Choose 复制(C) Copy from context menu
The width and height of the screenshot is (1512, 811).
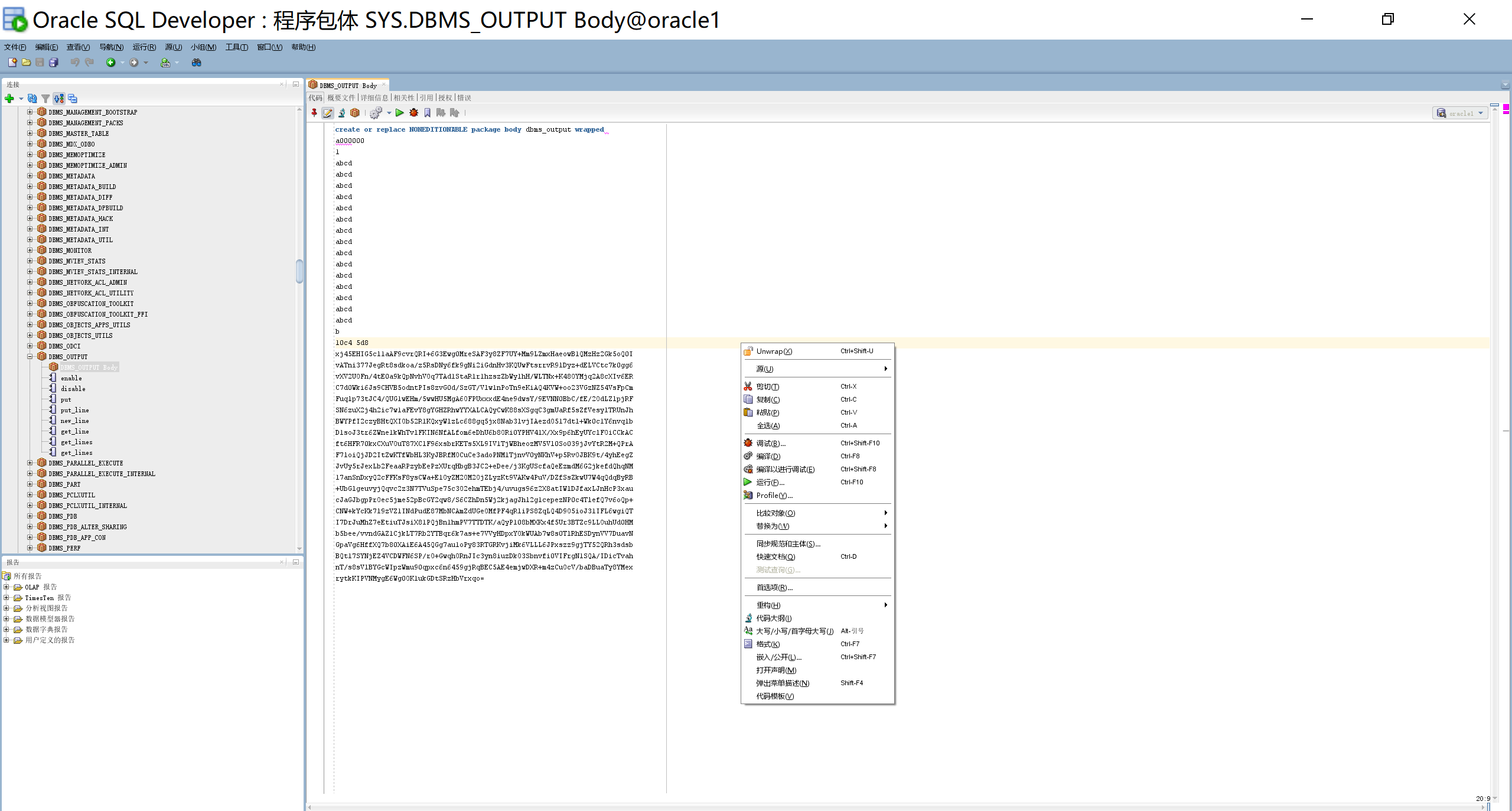[x=817, y=399]
